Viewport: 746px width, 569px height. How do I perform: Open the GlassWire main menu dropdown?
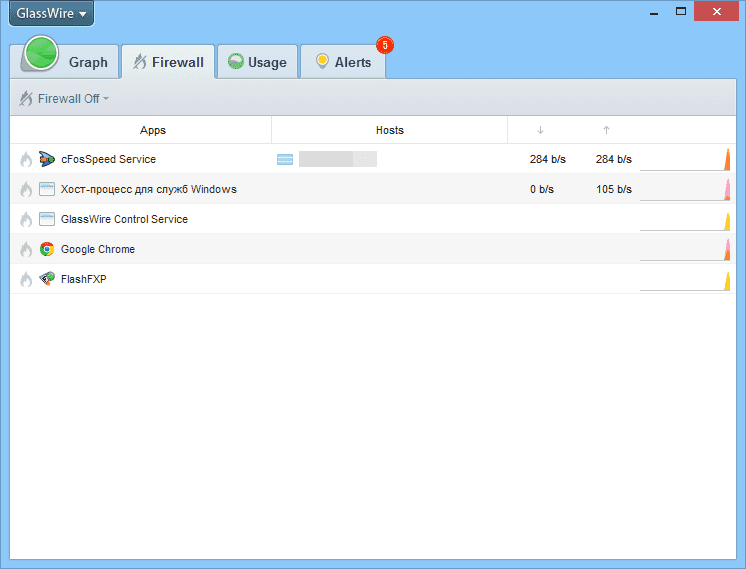pos(51,13)
